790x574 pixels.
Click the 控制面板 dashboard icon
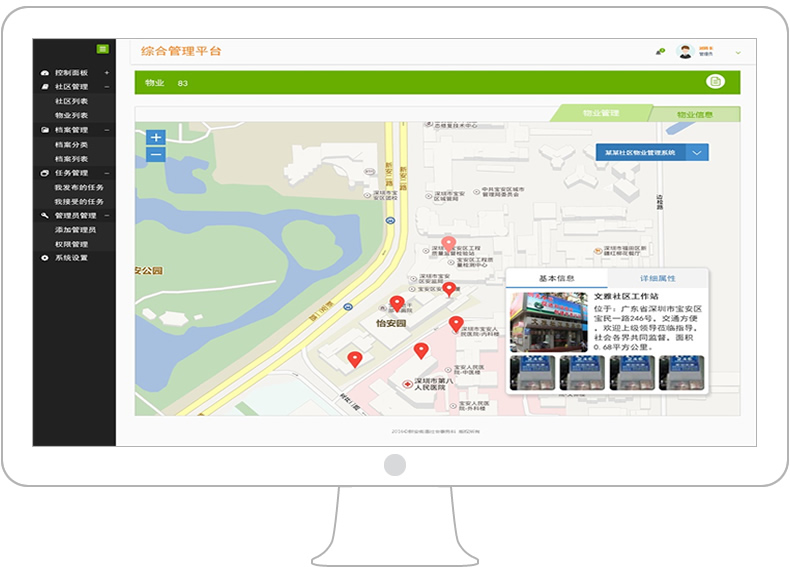click(x=44, y=73)
